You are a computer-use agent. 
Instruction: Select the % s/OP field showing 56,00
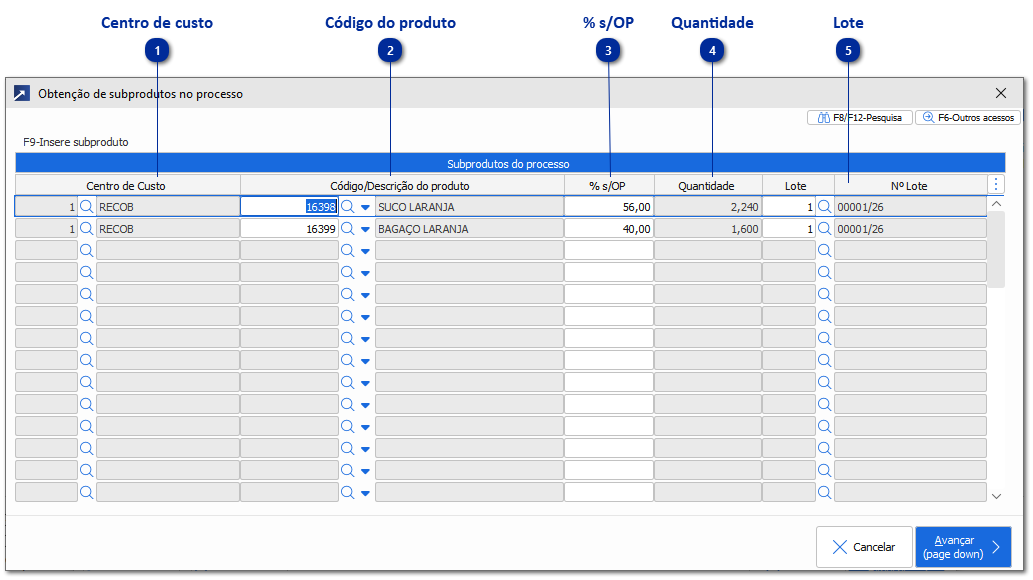tap(609, 207)
